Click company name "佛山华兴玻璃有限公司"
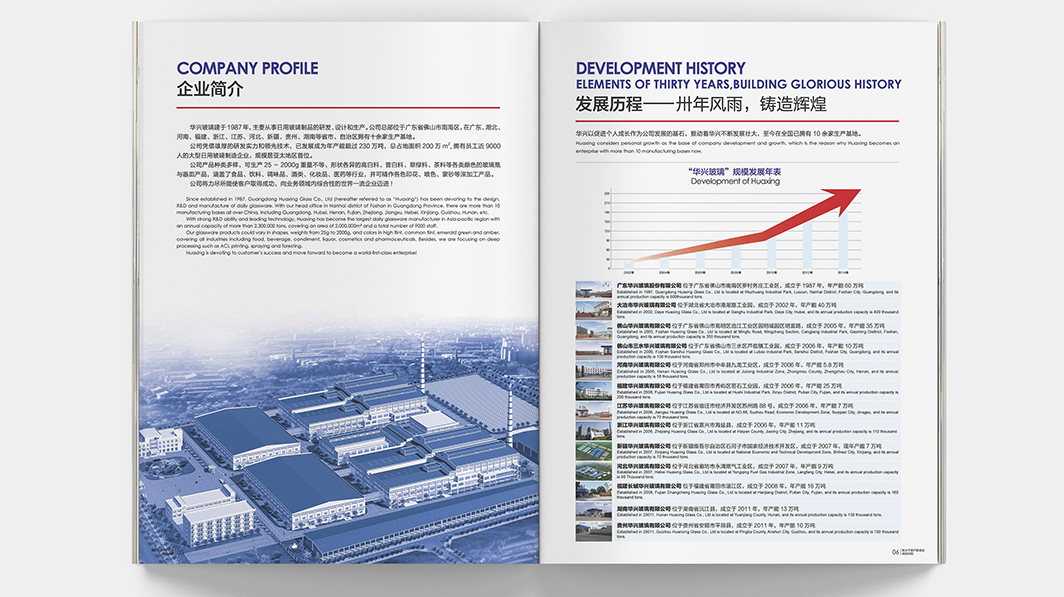 pyautogui.click(x=643, y=326)
